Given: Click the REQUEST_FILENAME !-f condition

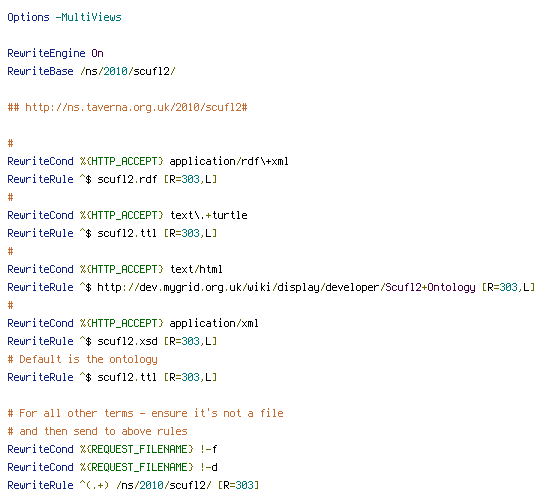Looking at the screenshot, I should tap(148, 449).
